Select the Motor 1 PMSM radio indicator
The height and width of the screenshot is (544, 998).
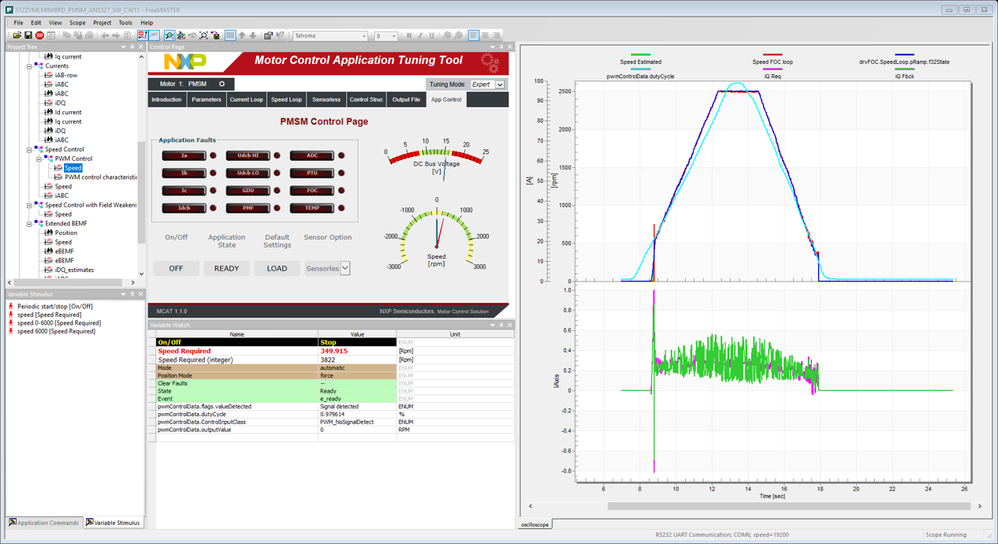pyautogui.click(x=221, y=83)
